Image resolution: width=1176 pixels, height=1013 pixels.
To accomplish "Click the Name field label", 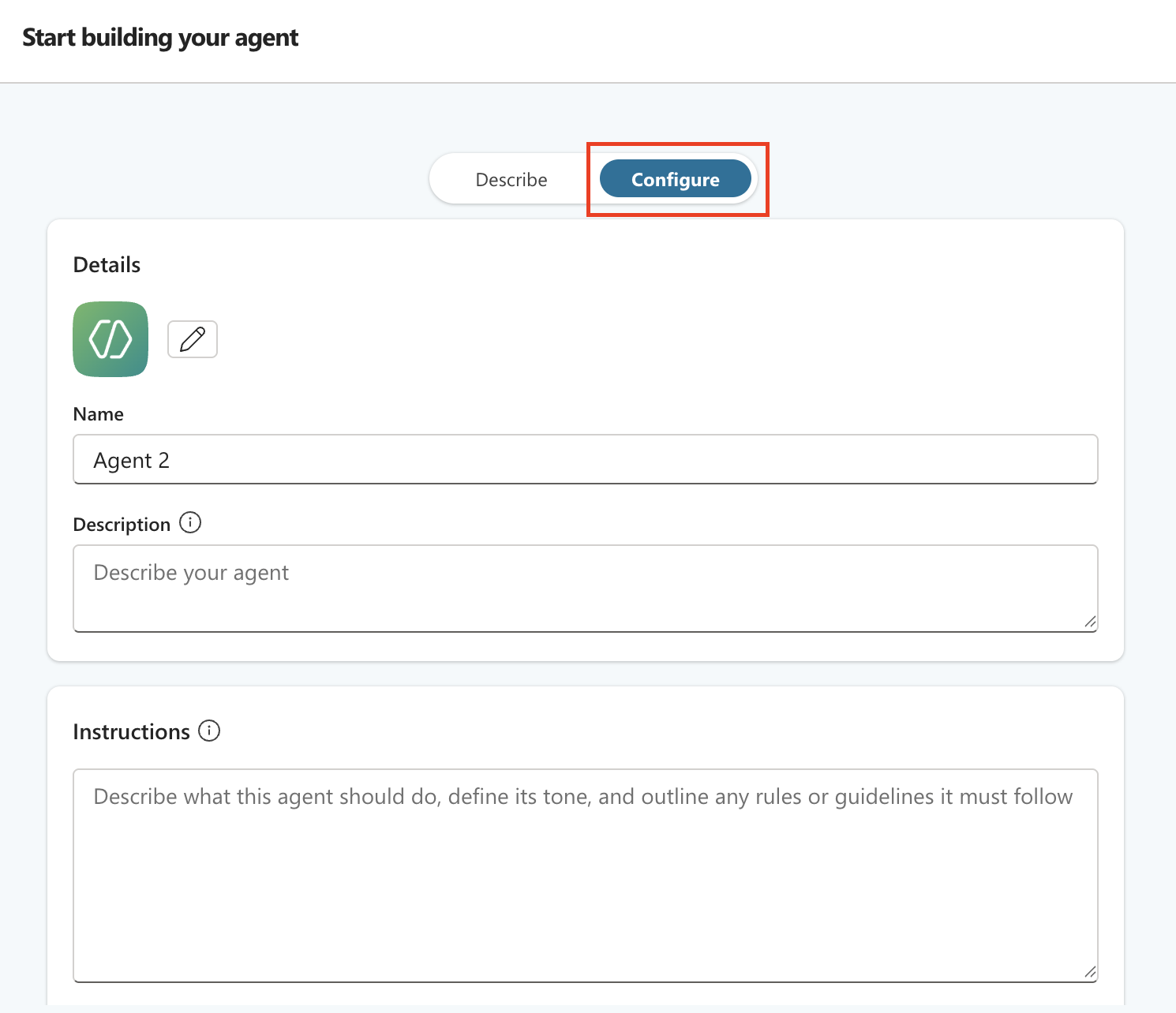I will (99, 414).
